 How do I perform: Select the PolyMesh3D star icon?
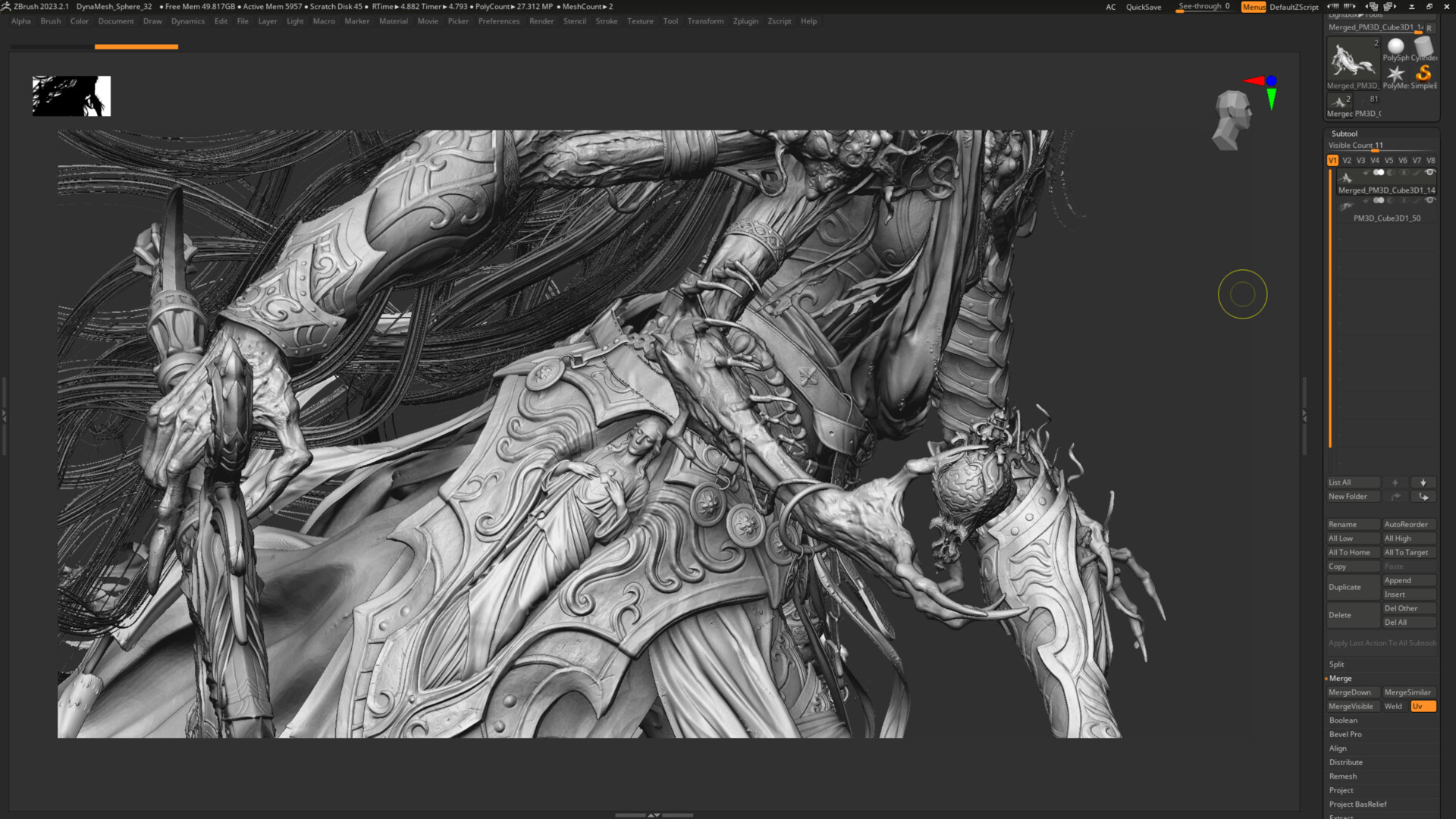point(1397,73)
